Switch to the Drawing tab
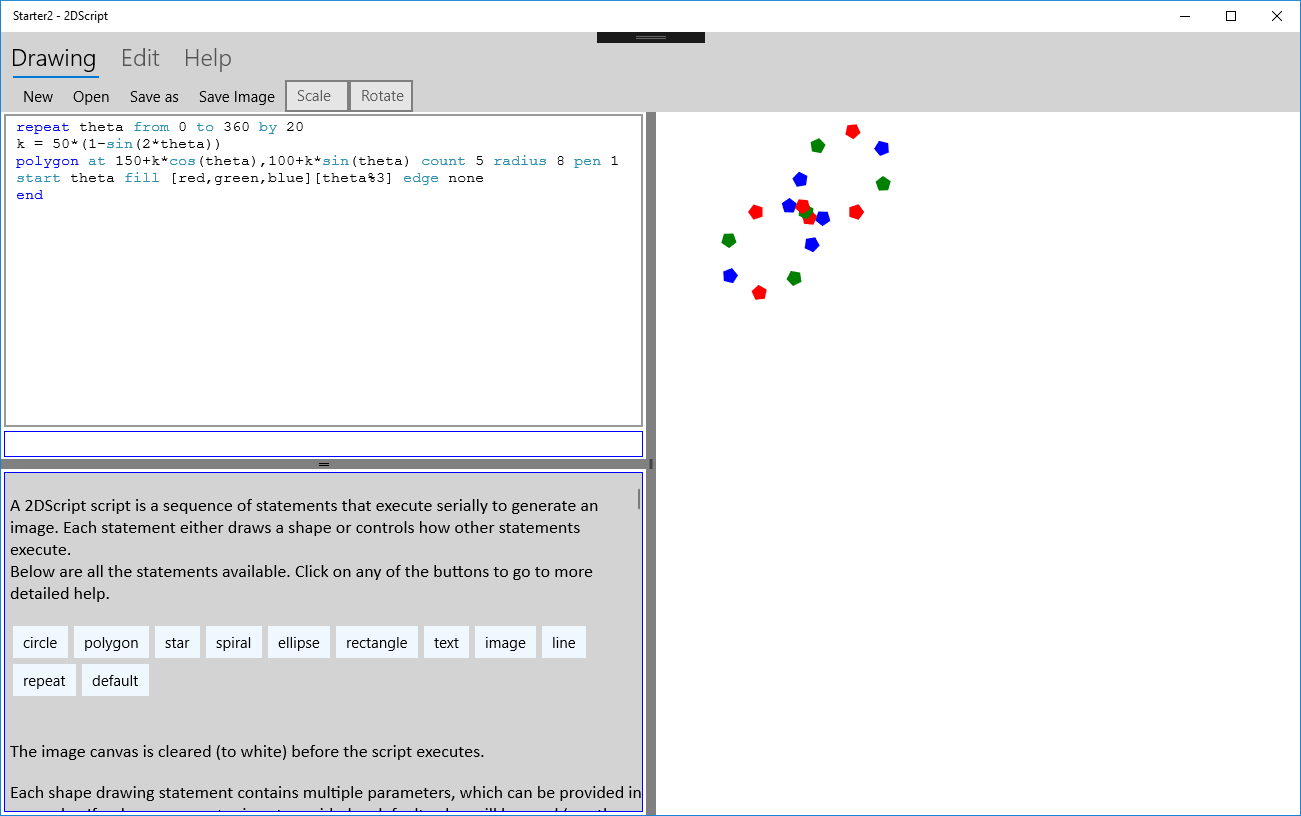The width and height of the screenshot is (1301, 816). coord(54,58)
